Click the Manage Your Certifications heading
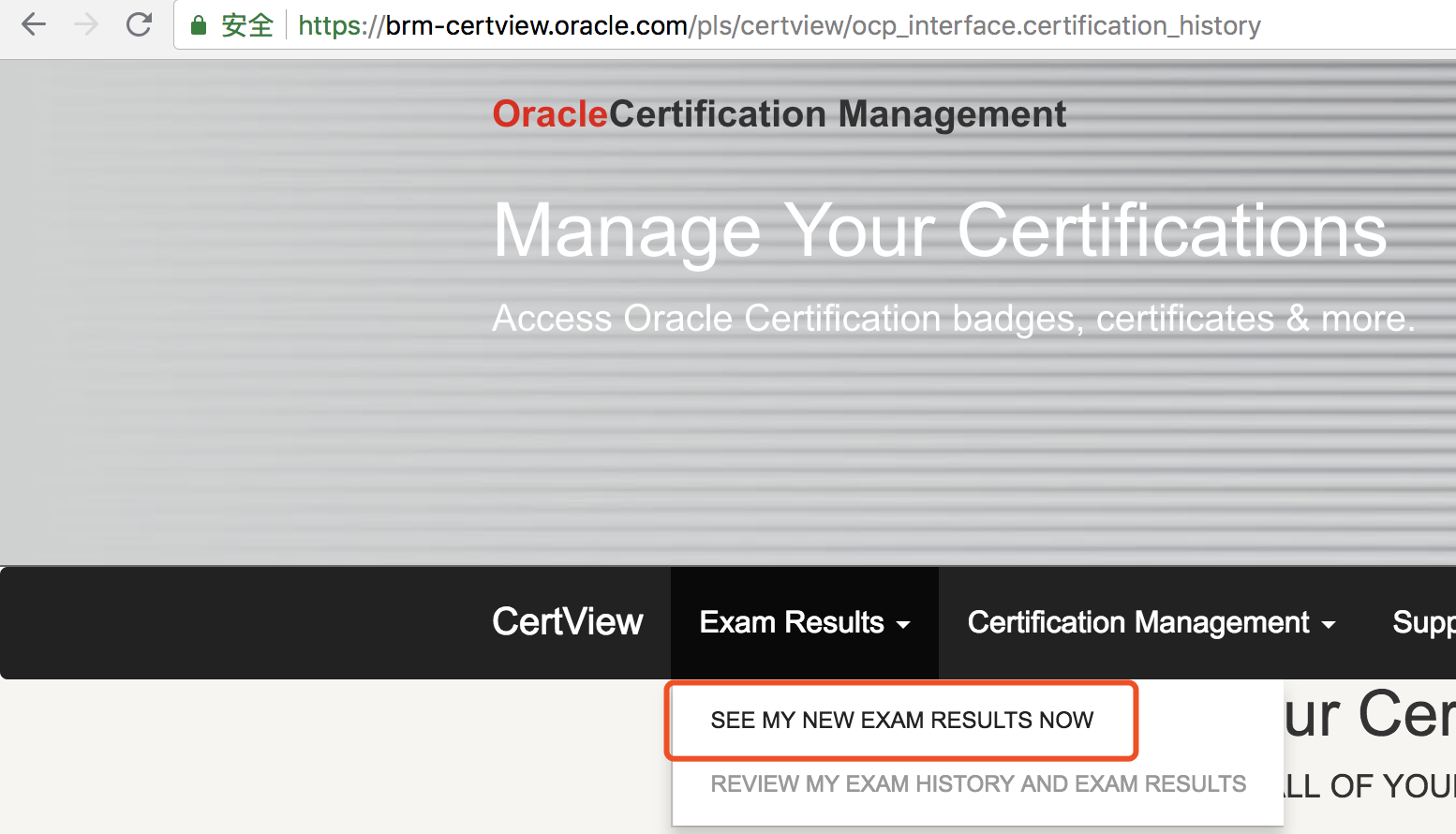The height and width of the screenshot is (834, 1456). click(x=939, y=231)
